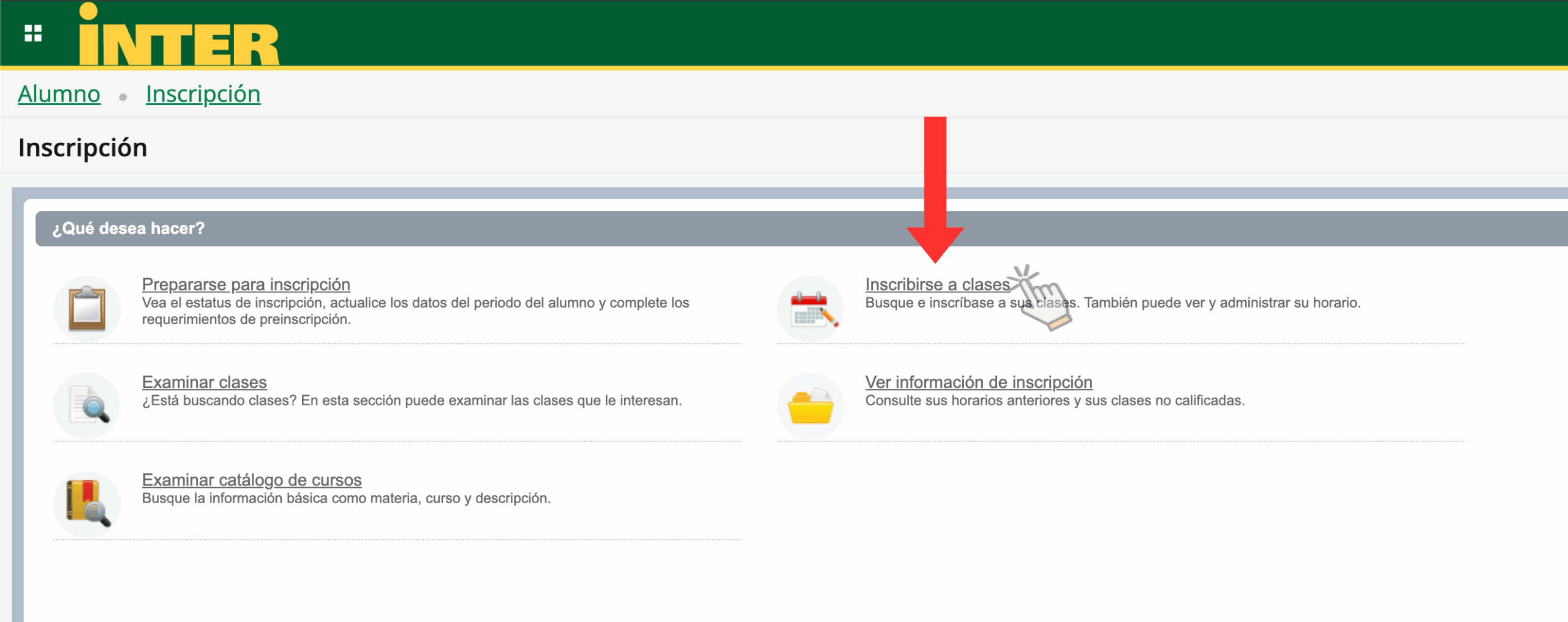
Task: Open the grid menu icon in header
Action: pos(33,33)
